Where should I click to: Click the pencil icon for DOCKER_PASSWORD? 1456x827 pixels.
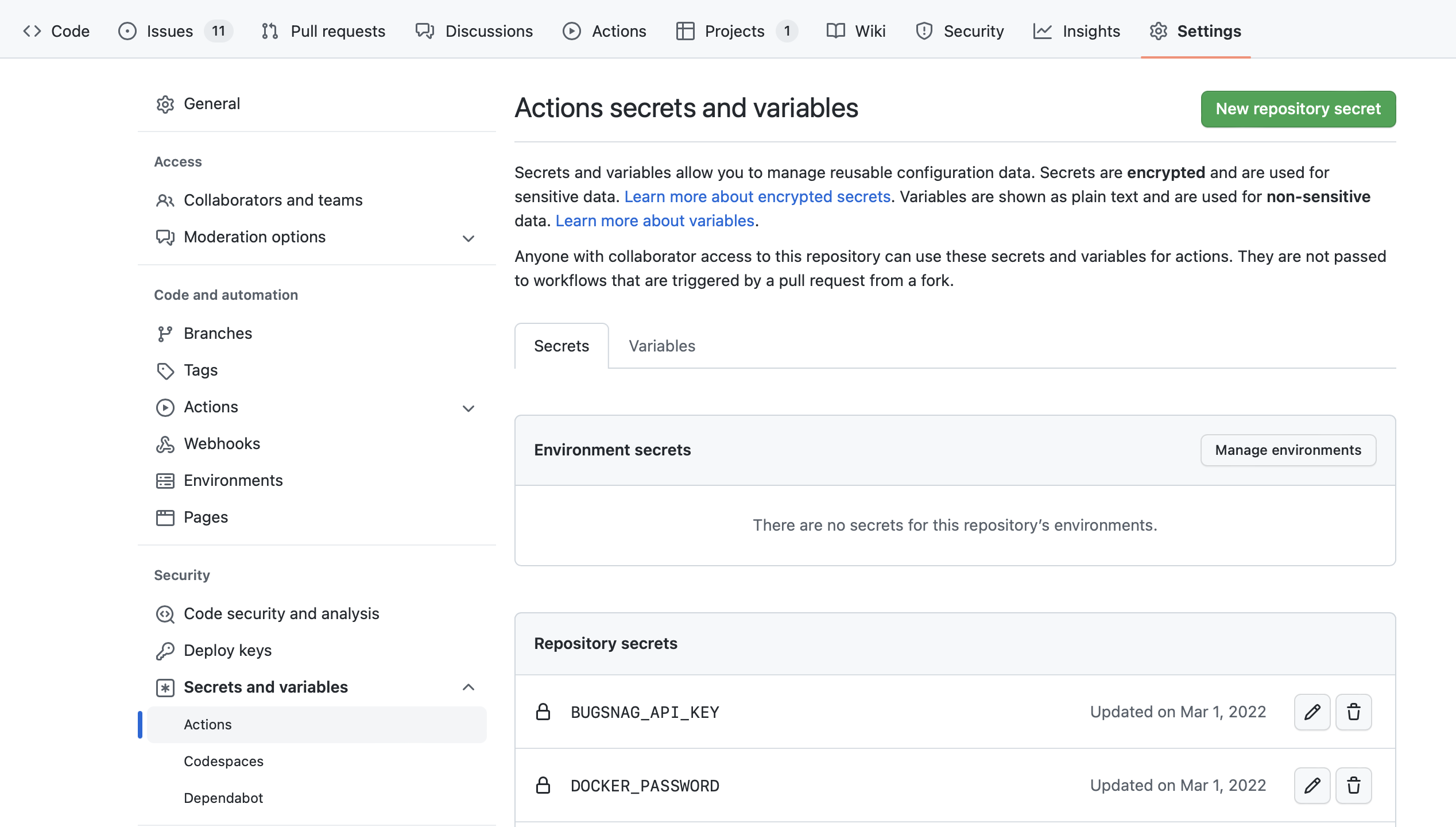[x=1312, y=786]
